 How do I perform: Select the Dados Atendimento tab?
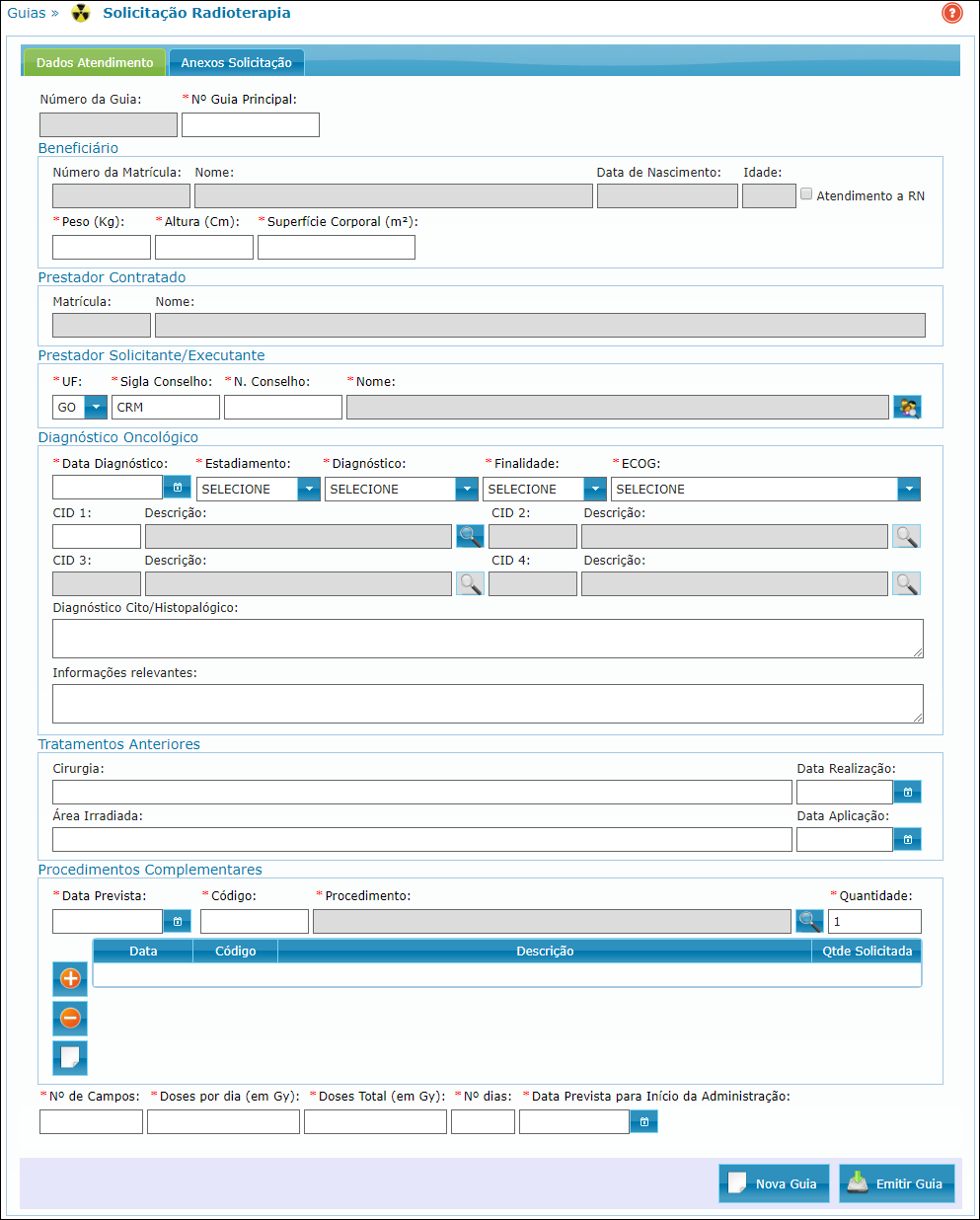tap(95, 62)
